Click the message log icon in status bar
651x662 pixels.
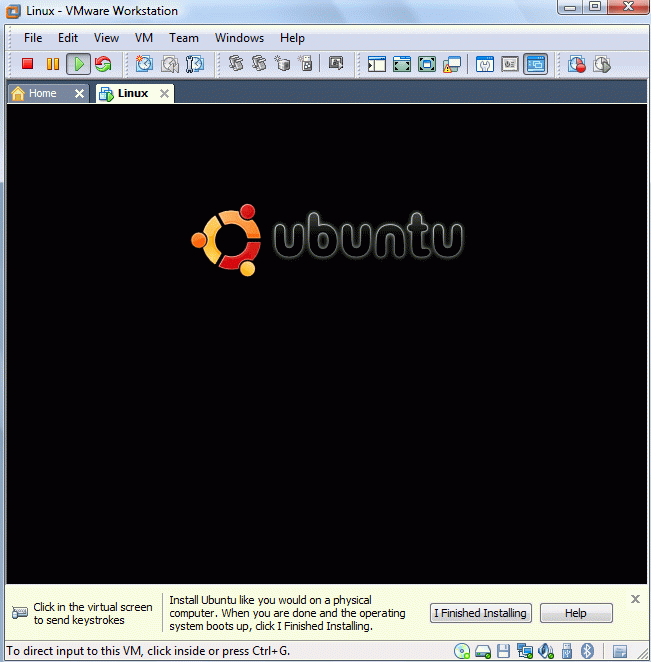pos(620,651)
